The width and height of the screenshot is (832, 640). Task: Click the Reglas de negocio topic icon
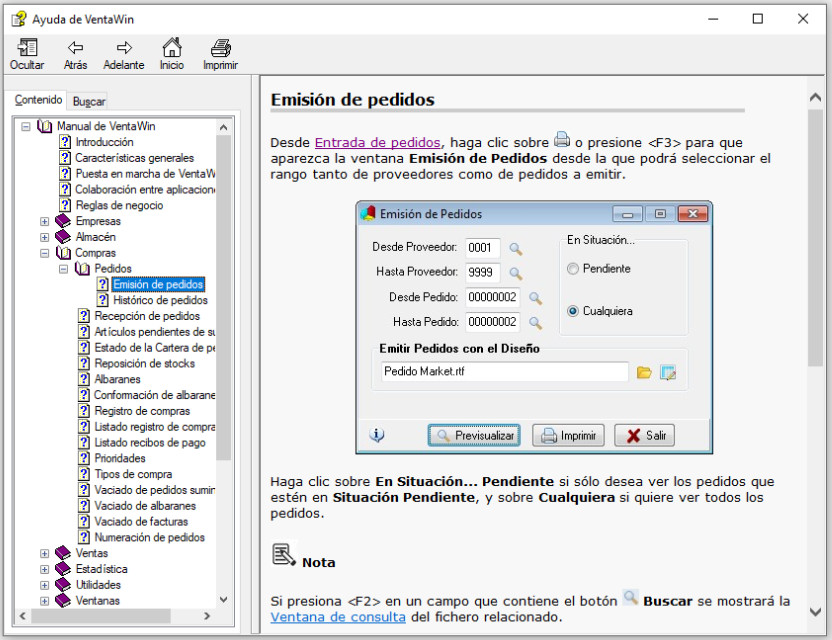pyautogui.click(x=65, y=205)
